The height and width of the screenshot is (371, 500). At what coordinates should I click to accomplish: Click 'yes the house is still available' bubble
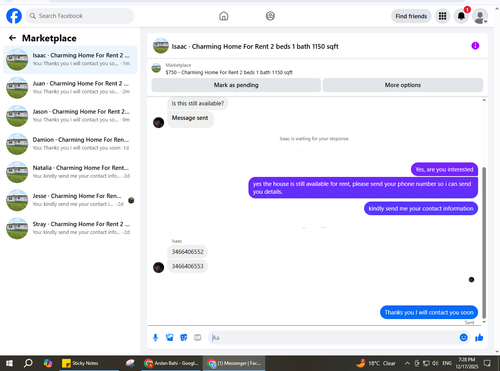point(363,188)
